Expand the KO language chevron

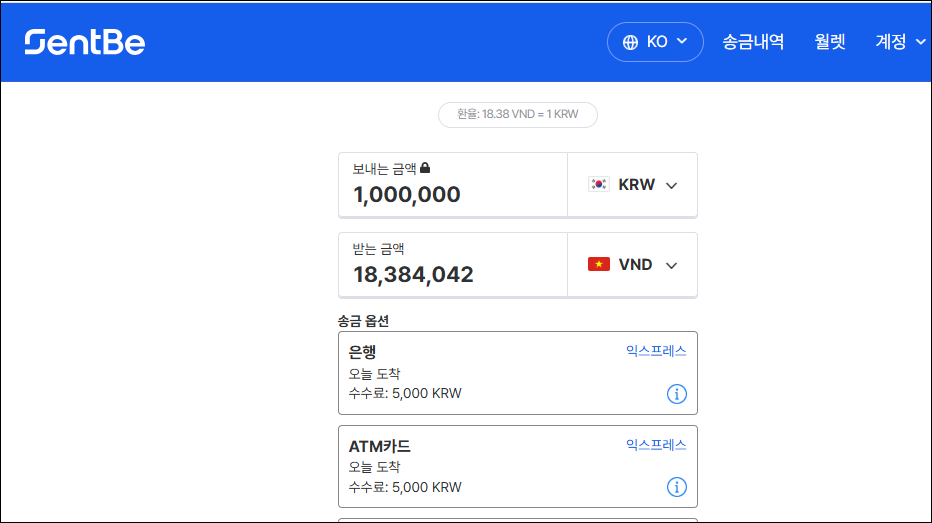tap(682, 42)
